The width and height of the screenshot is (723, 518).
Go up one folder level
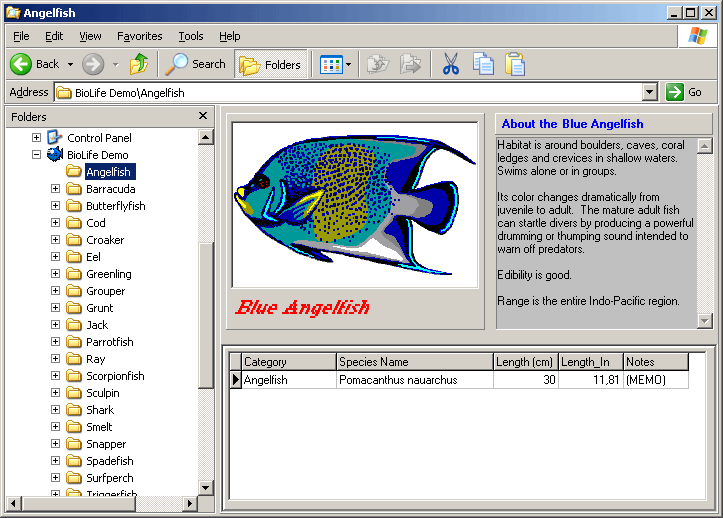tap(139, 64)
